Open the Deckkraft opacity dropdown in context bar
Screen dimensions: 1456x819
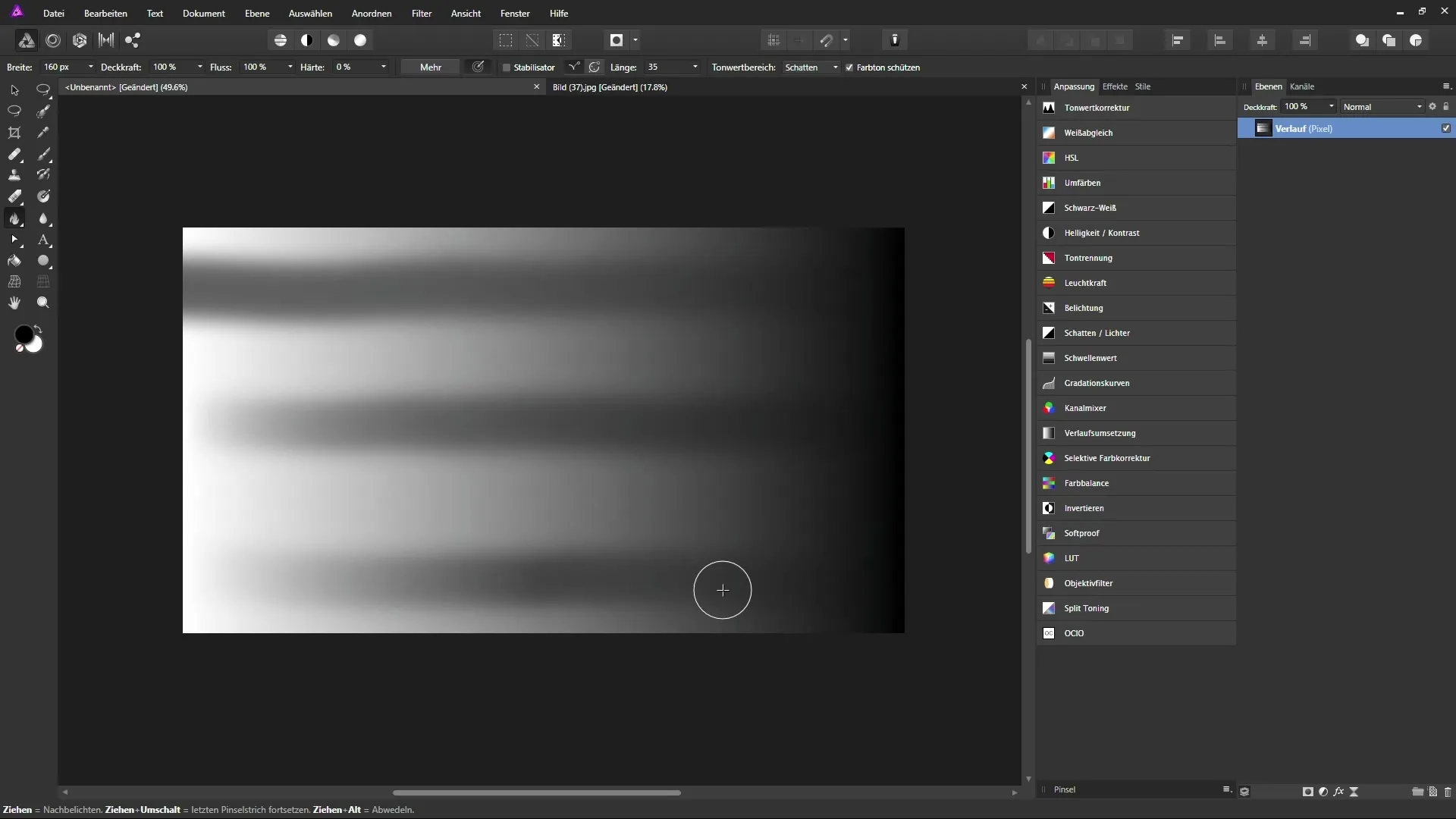click(200, 67)
